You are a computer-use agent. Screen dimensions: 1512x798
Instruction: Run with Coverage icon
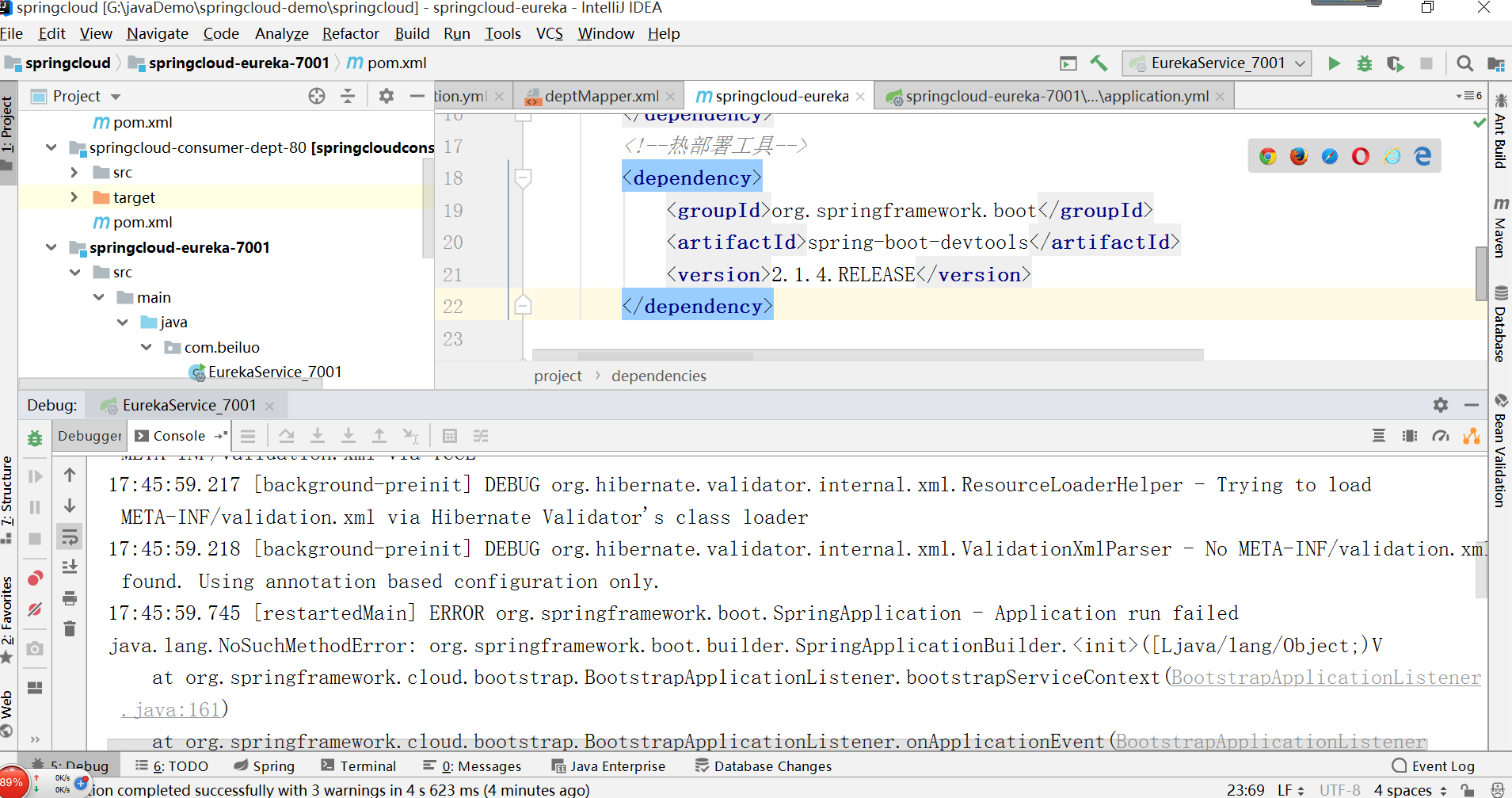coord(1395,63)
